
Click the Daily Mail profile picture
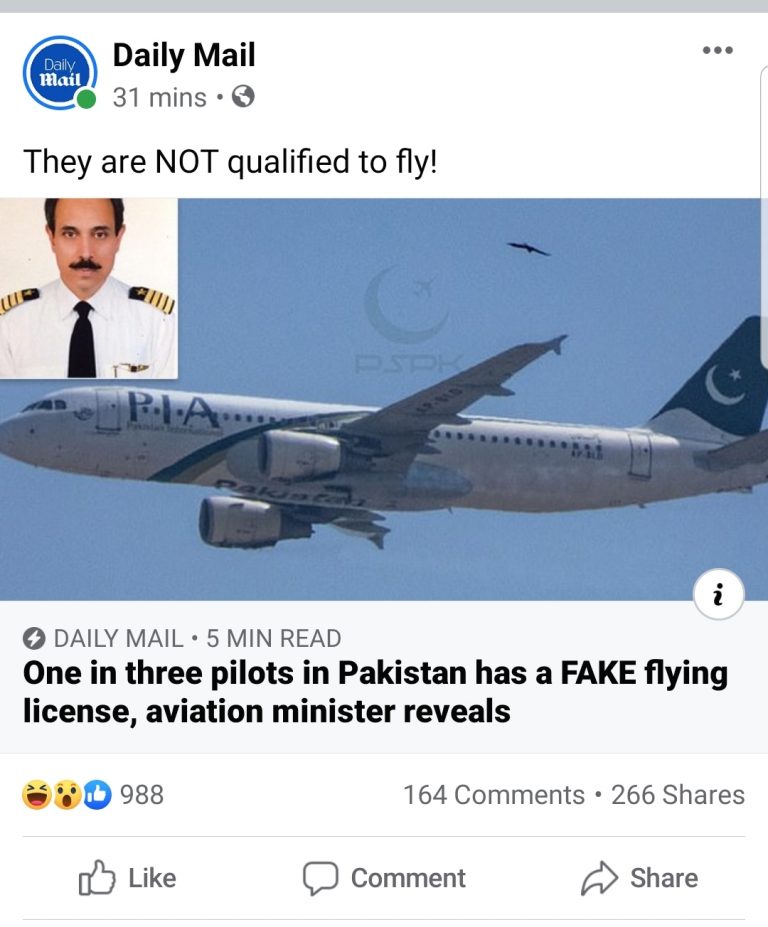pyautogui.click(x=60, y=73)
